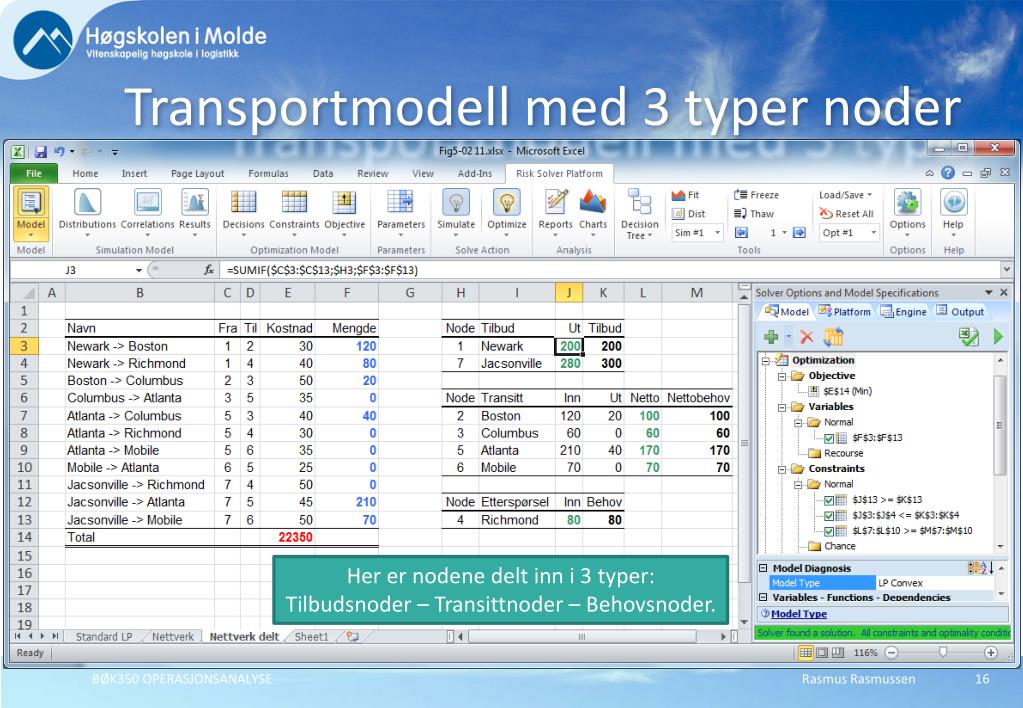This screenshot has width=1023, height=708.
Task: Collapse the Constraints folder node
Action: 782,469
